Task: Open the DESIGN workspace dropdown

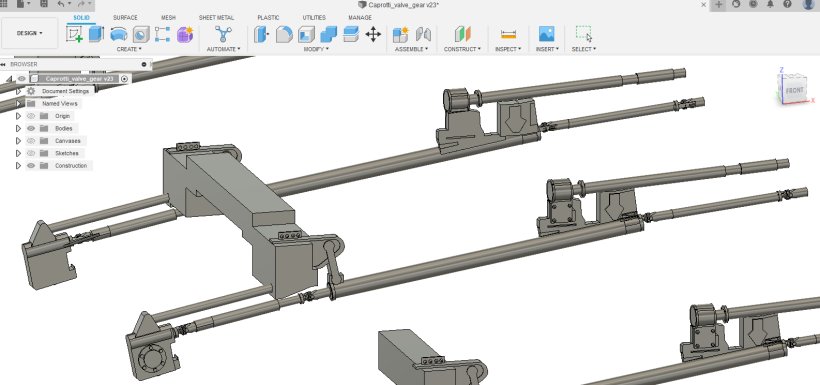Action: [30, 33]
